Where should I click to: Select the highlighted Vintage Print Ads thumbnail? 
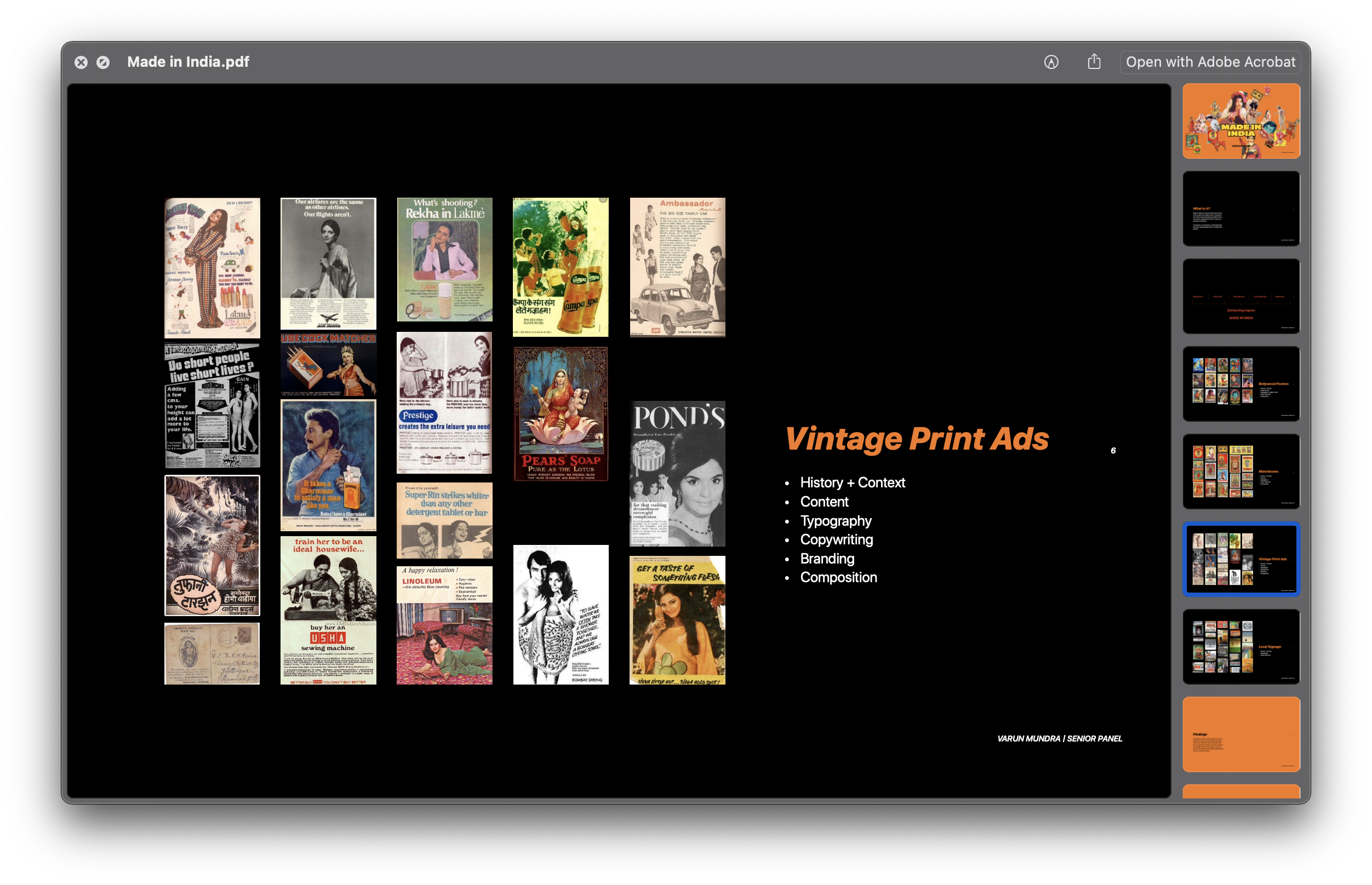(x=1241, y=559)
